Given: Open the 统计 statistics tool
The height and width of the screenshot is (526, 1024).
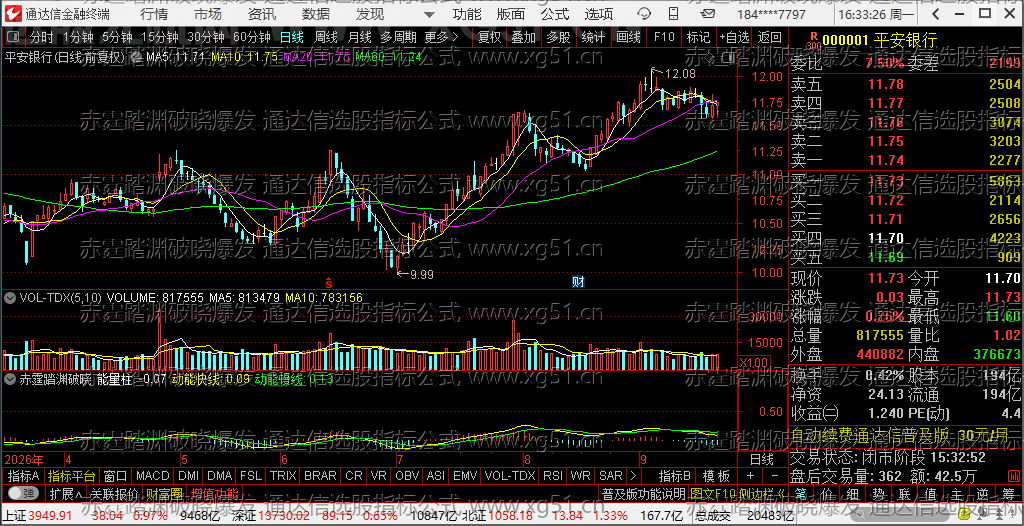Looking at the screenshot, I should pos(593,38).
